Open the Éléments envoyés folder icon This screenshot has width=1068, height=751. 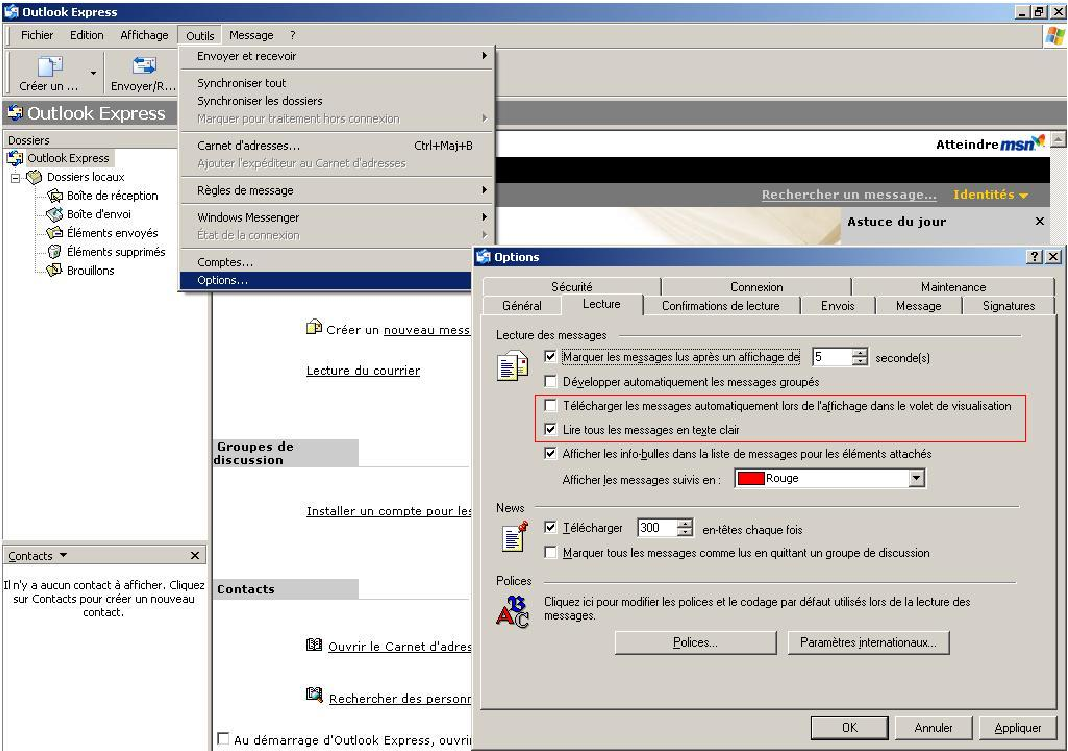(54, 233)
